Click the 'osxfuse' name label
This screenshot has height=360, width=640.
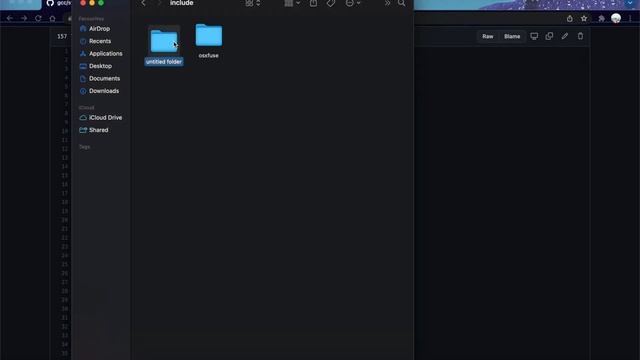point(209,56)
